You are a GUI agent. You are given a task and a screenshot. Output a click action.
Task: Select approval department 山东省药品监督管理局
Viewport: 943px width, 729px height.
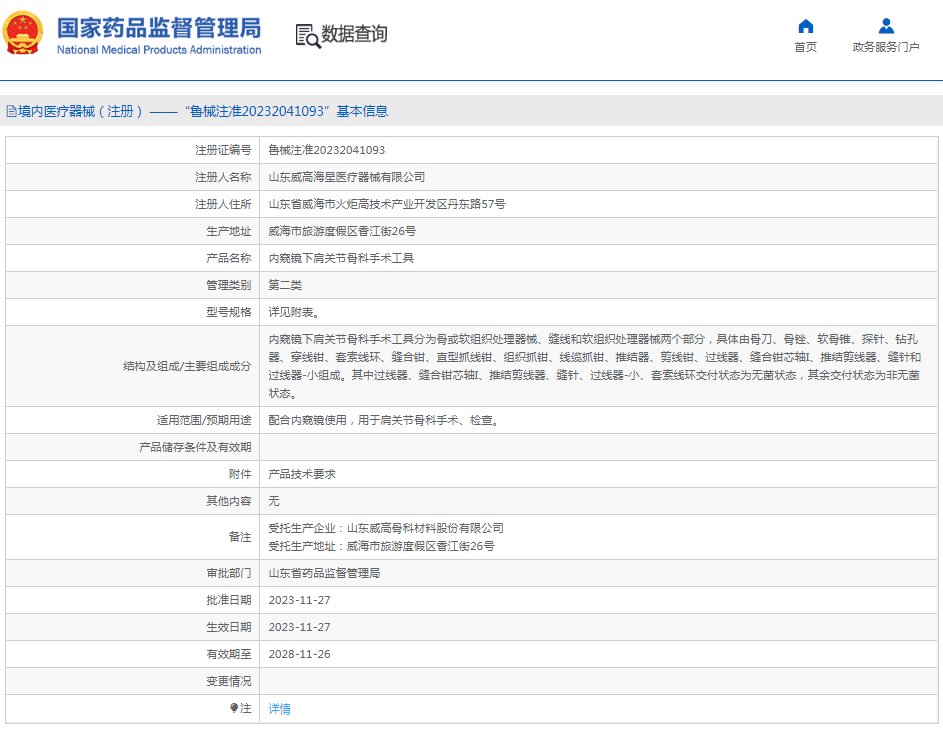coord(324,573)
